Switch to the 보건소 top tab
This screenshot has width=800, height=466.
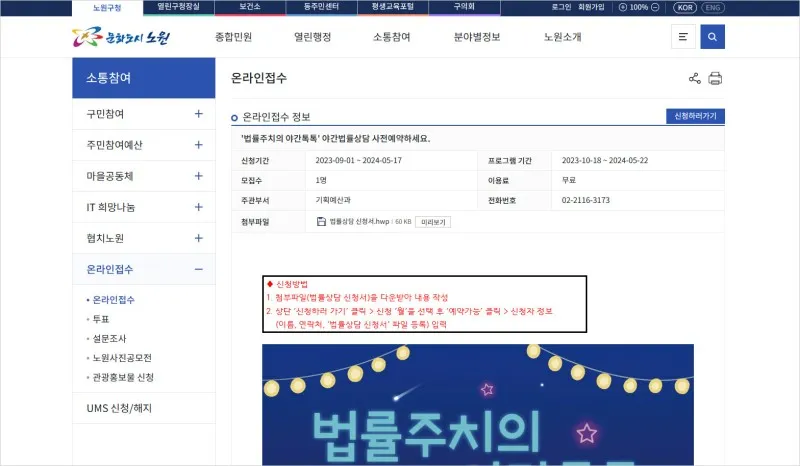(x=250, y=7)
